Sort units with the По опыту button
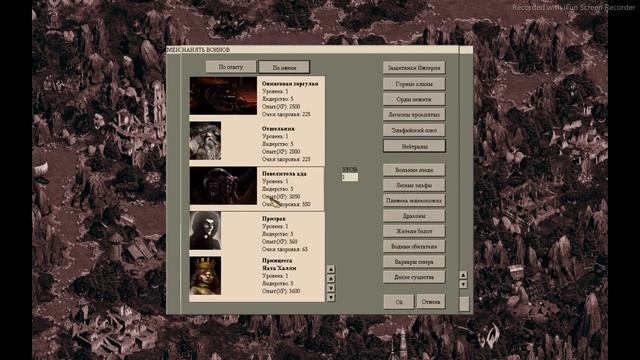The width and height of the screenshot is (640, 360). click(x=231, y=67)
